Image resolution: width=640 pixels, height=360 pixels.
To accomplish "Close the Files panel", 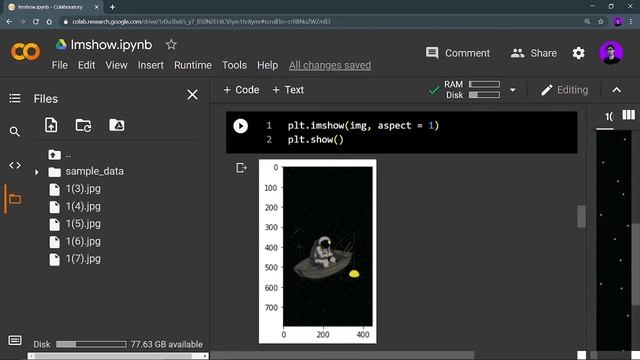I will (192, 95).
